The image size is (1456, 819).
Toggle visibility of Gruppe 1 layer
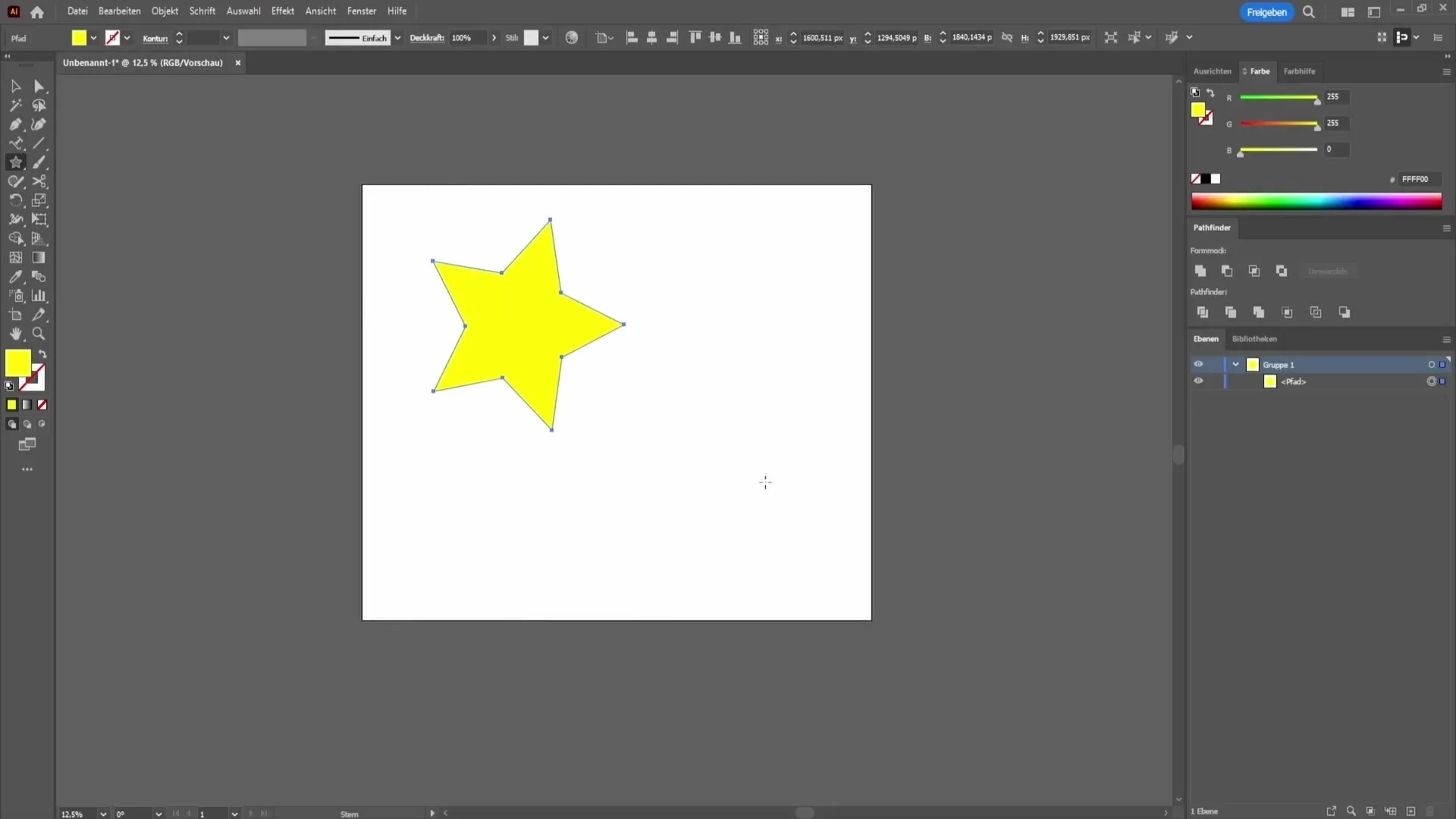pyautogui.click(x=1198, y=364)
